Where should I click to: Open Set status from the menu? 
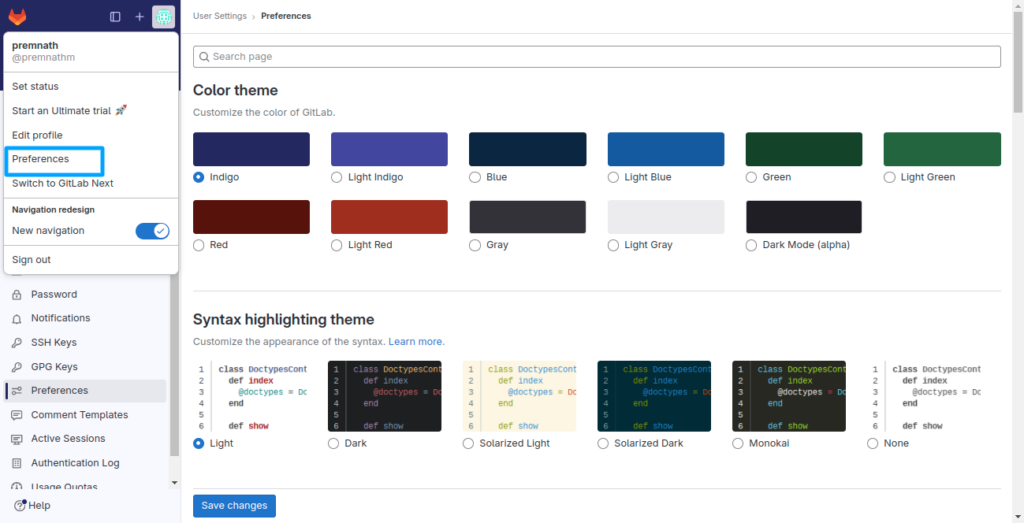coord(35,87)
